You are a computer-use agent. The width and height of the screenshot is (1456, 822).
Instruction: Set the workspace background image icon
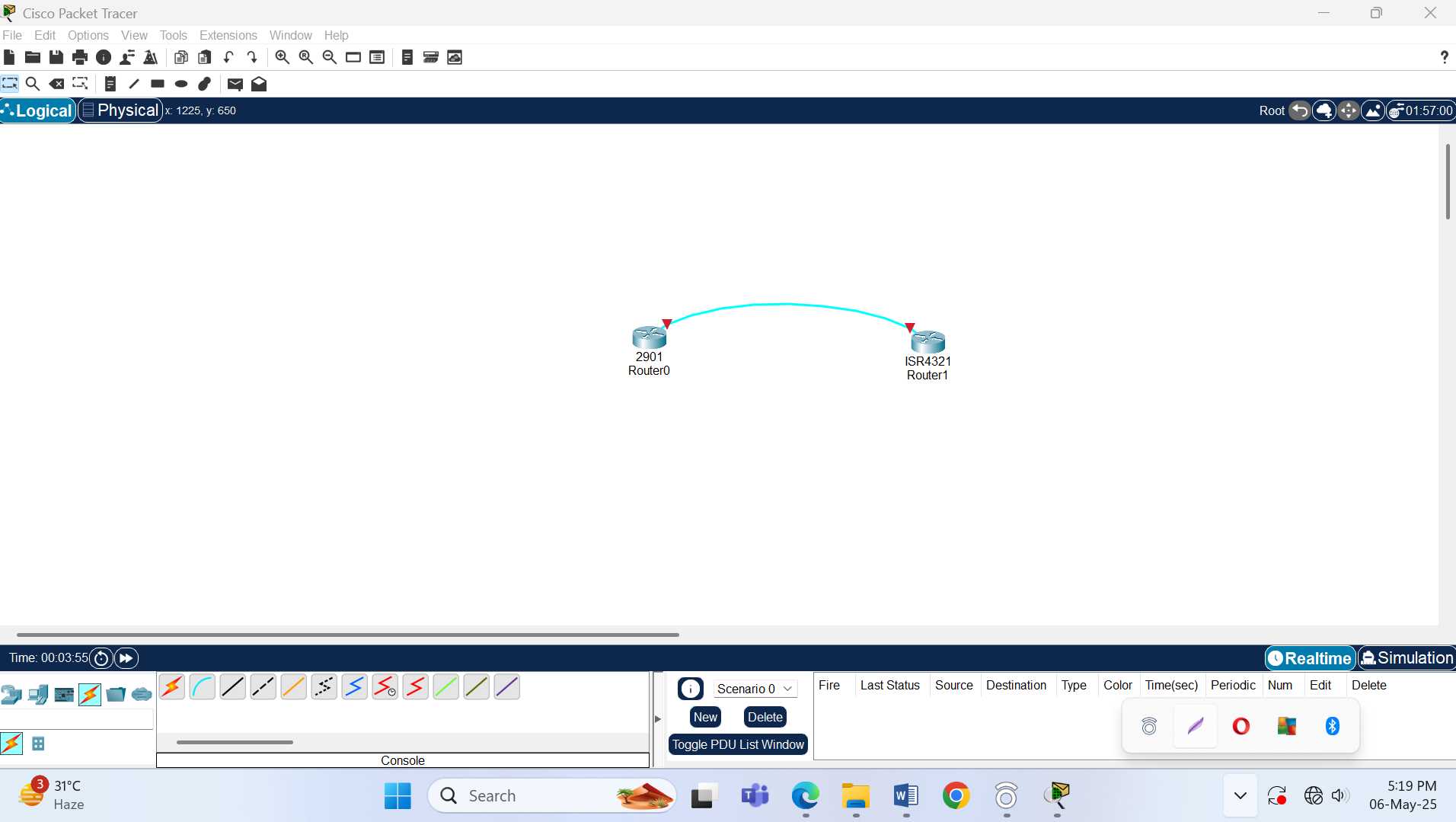point(1373,110)
